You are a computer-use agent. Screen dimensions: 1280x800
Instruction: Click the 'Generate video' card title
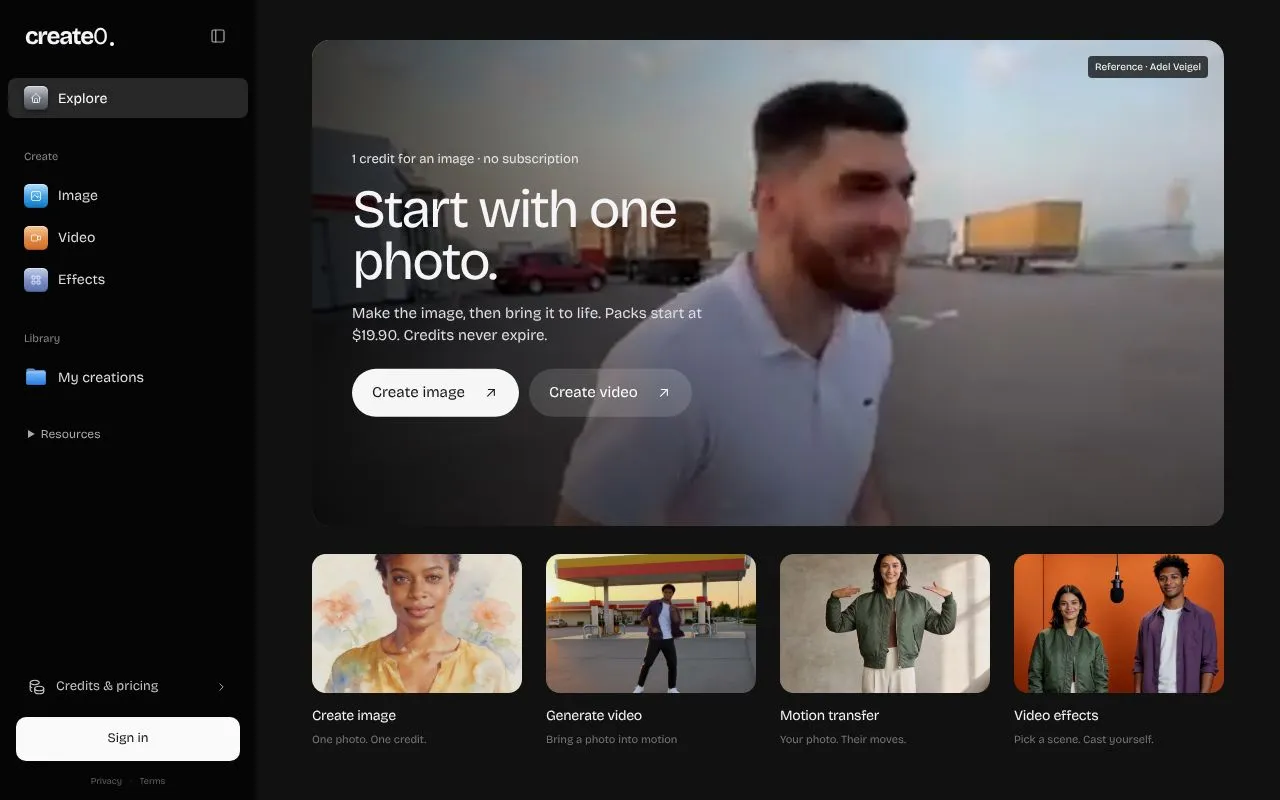[x=594, y=716]
